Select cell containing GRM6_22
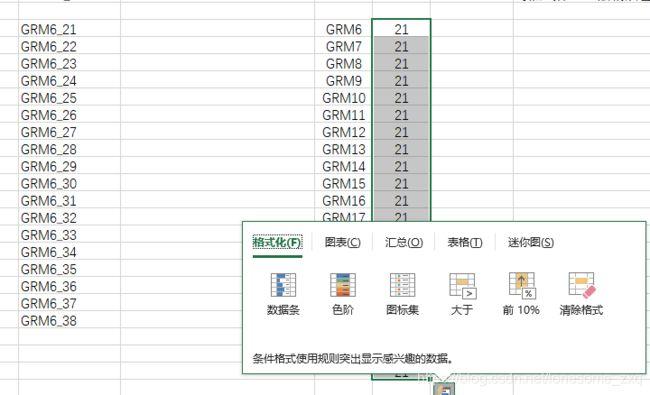The height and width of the screenshot is (395, 650). [70, 46]
